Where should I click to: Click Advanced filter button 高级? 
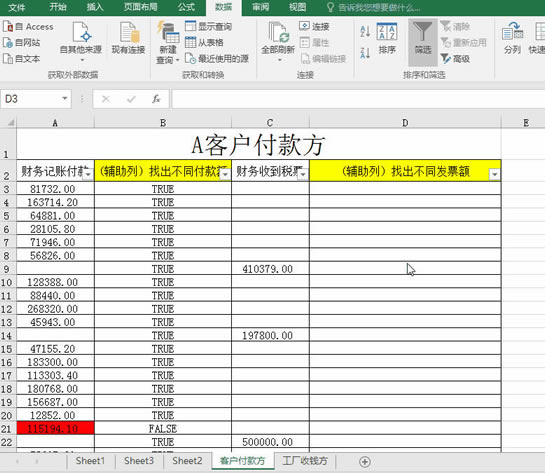click(455, 59)
